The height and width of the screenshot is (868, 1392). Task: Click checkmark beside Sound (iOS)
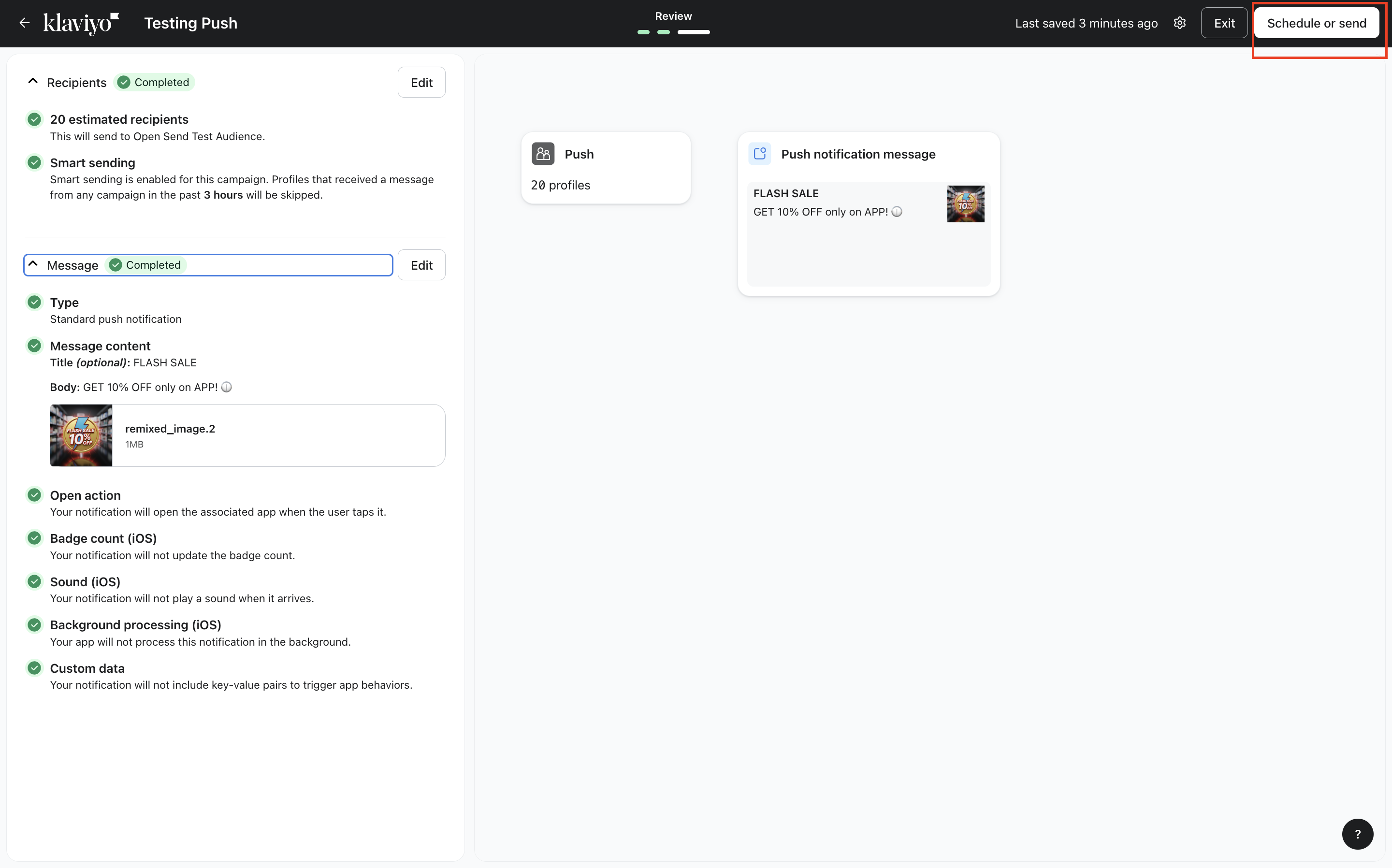pos(34,581)
